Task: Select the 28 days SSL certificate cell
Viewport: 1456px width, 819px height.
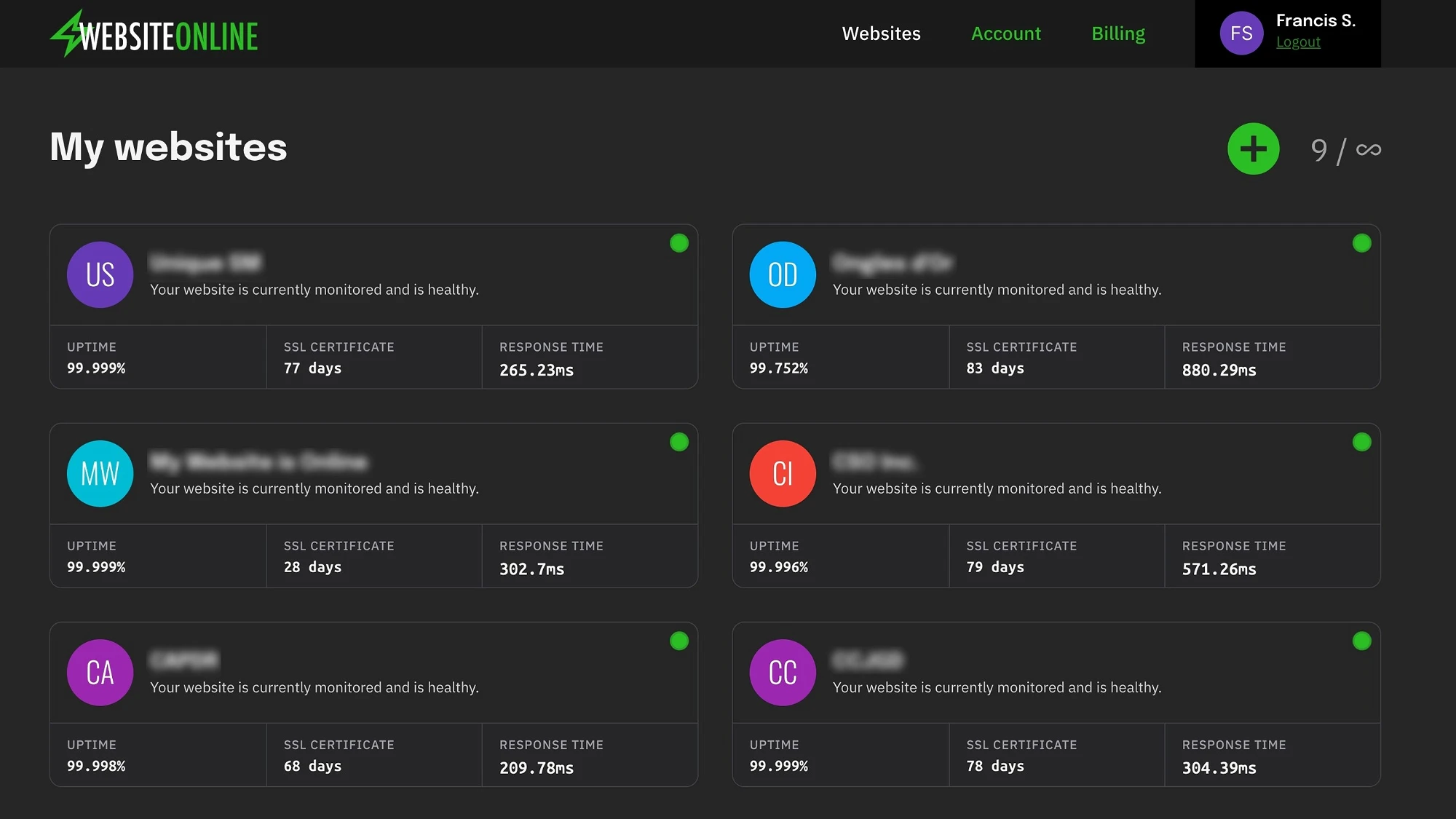Action: 373,556
